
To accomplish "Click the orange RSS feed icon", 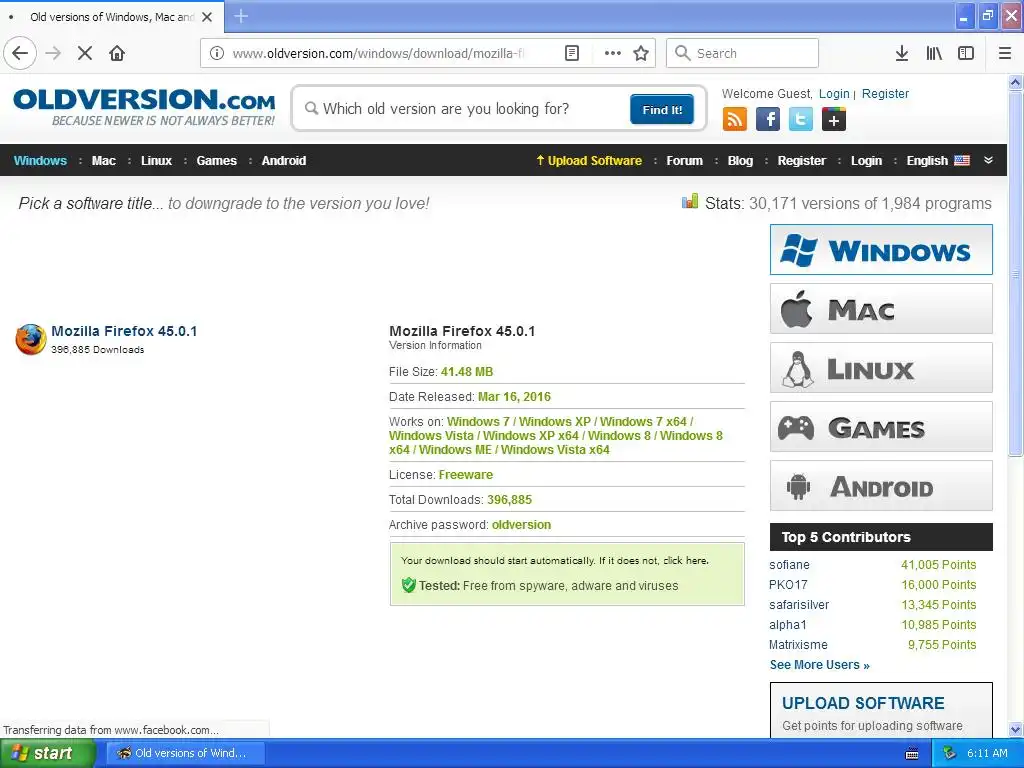I will [735, 120].
